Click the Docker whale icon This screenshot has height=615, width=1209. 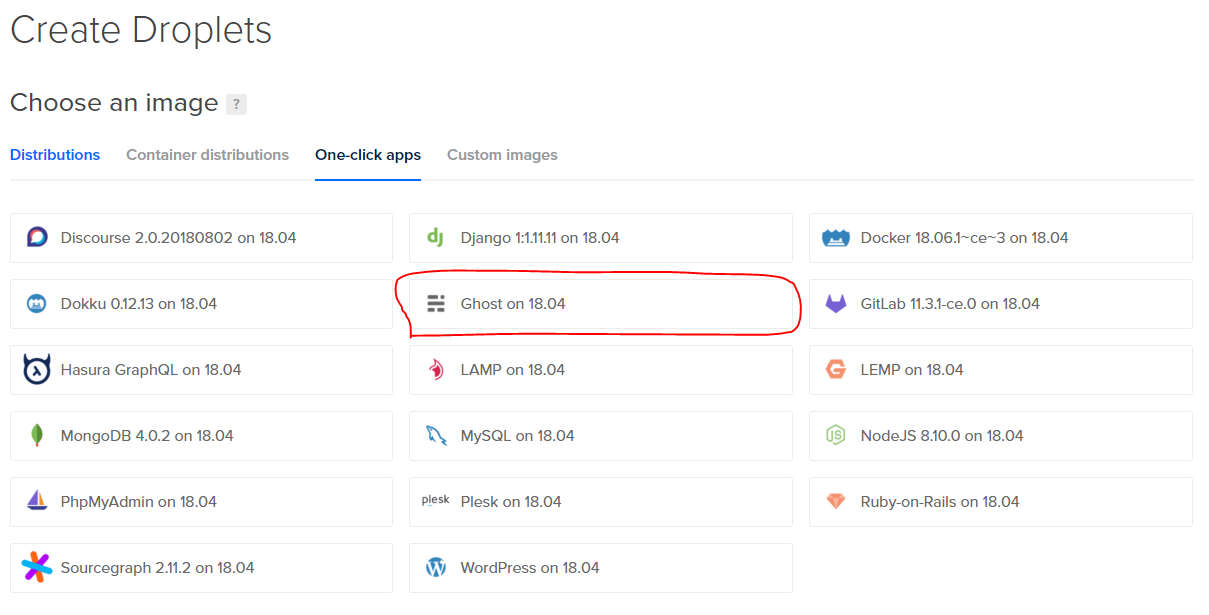point(835,238)
